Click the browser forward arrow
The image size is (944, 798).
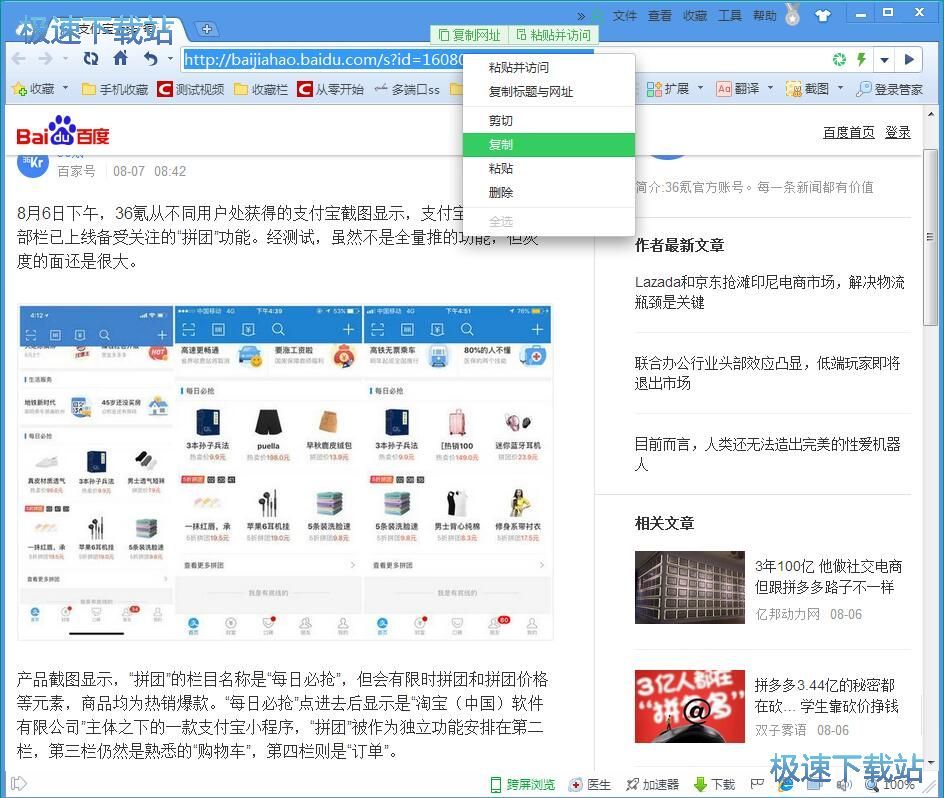[x=45, y=59]
